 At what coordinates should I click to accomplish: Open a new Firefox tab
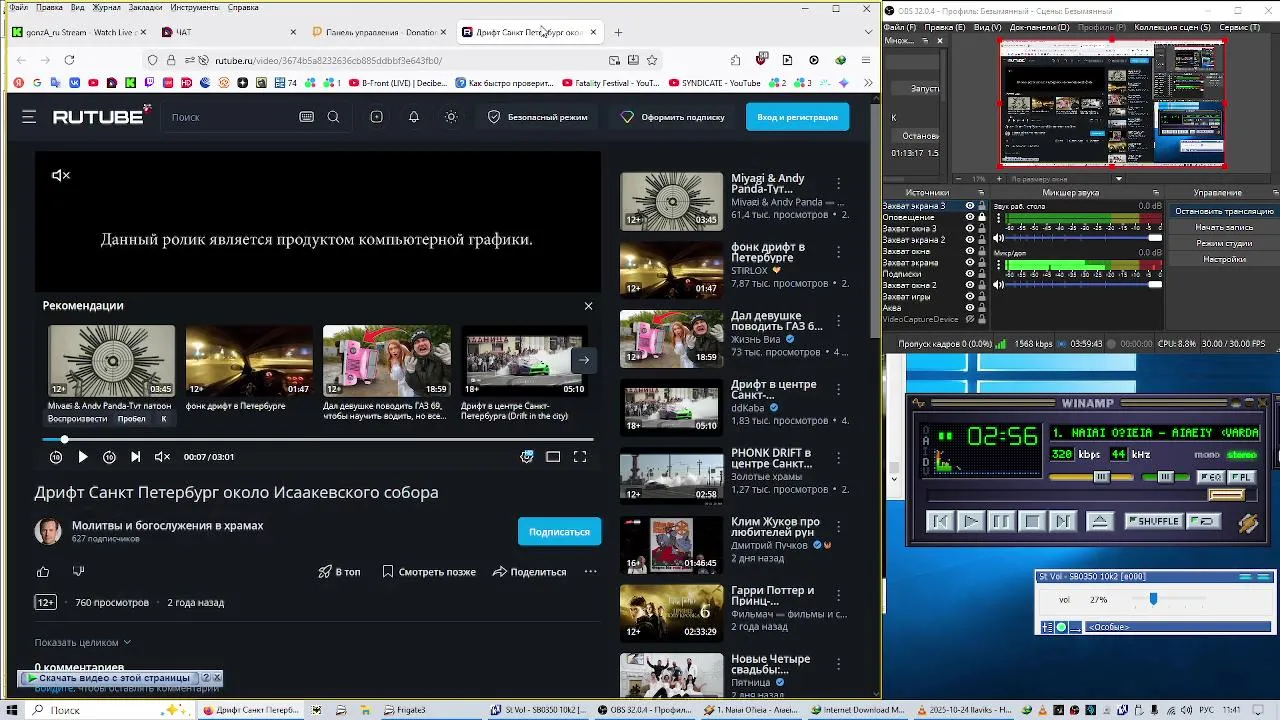coord(618,32)
